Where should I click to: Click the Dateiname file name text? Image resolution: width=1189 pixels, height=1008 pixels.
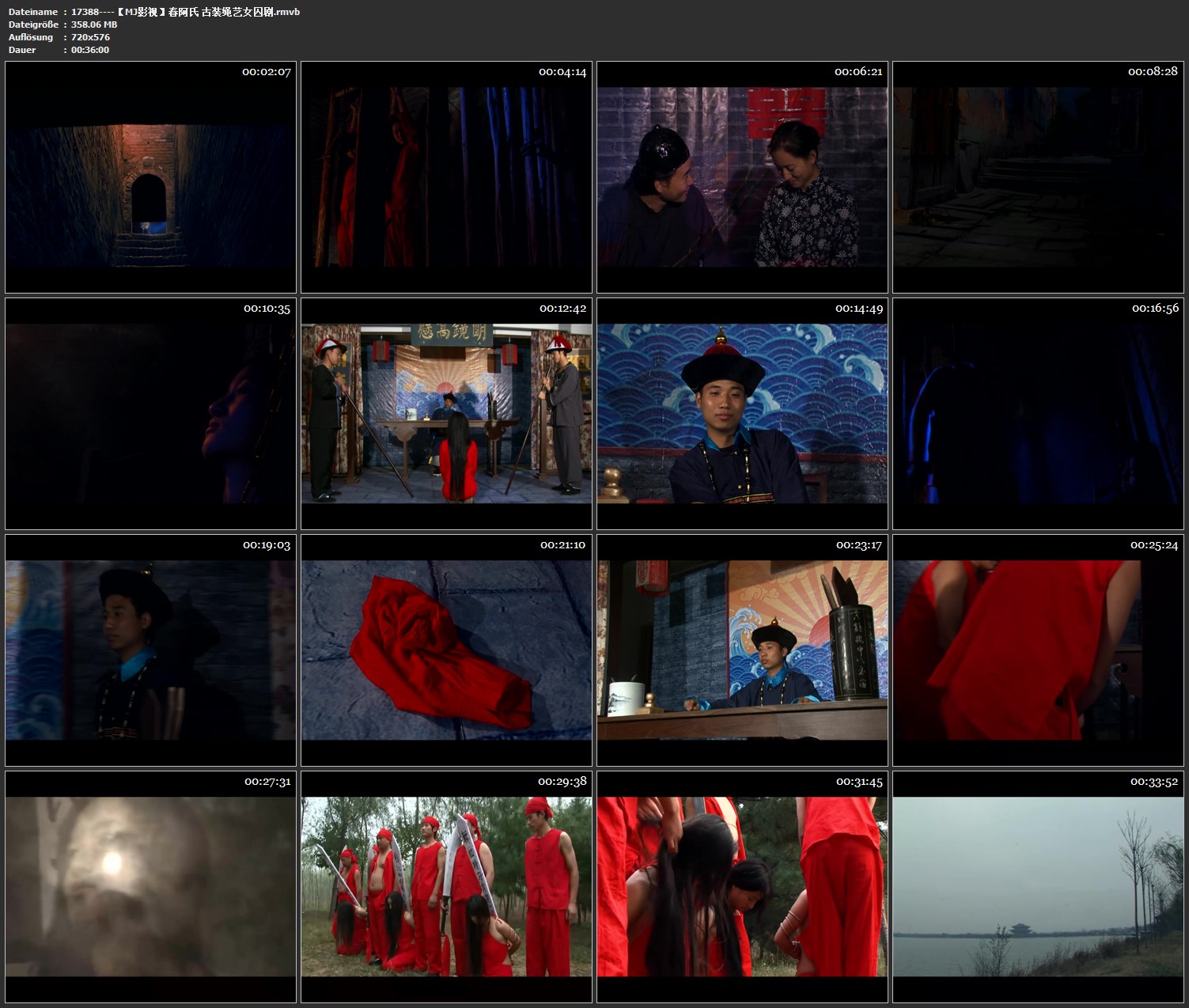185,12
